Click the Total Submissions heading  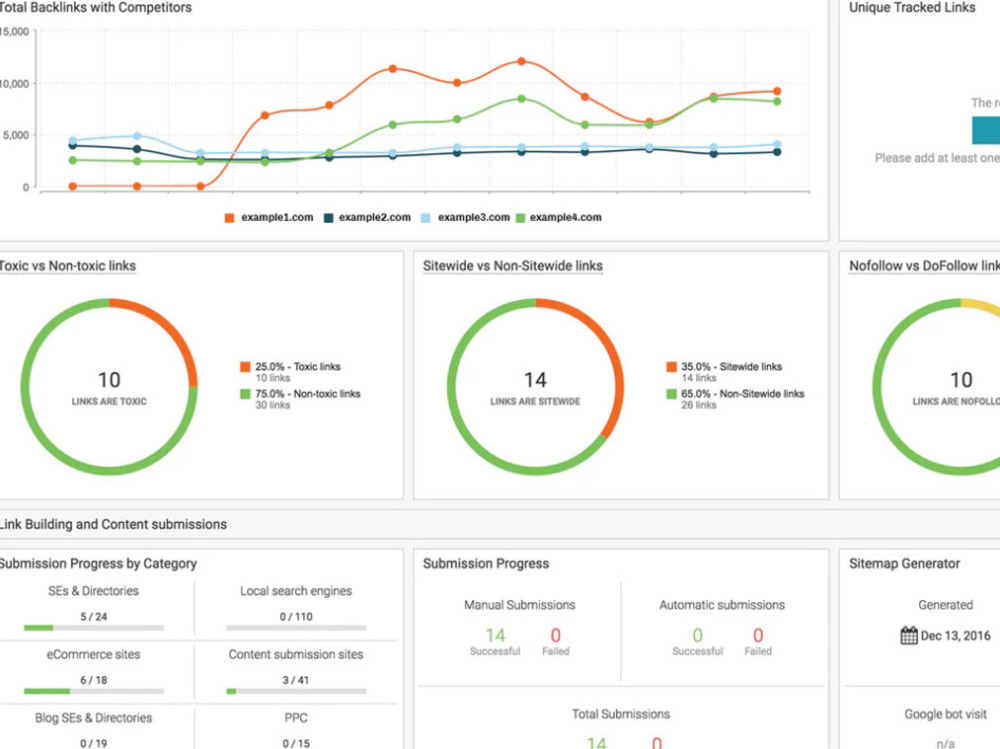621,715
